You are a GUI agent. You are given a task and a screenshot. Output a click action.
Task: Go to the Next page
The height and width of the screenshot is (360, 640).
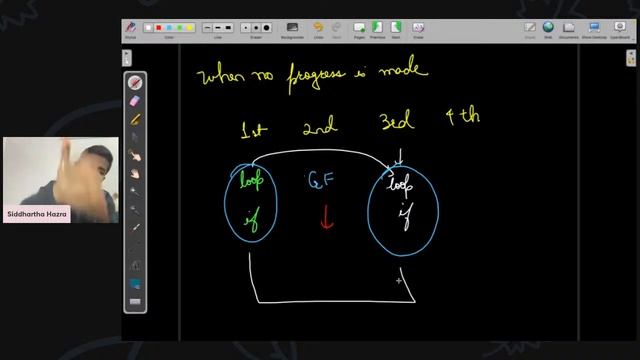pos(396,30)
